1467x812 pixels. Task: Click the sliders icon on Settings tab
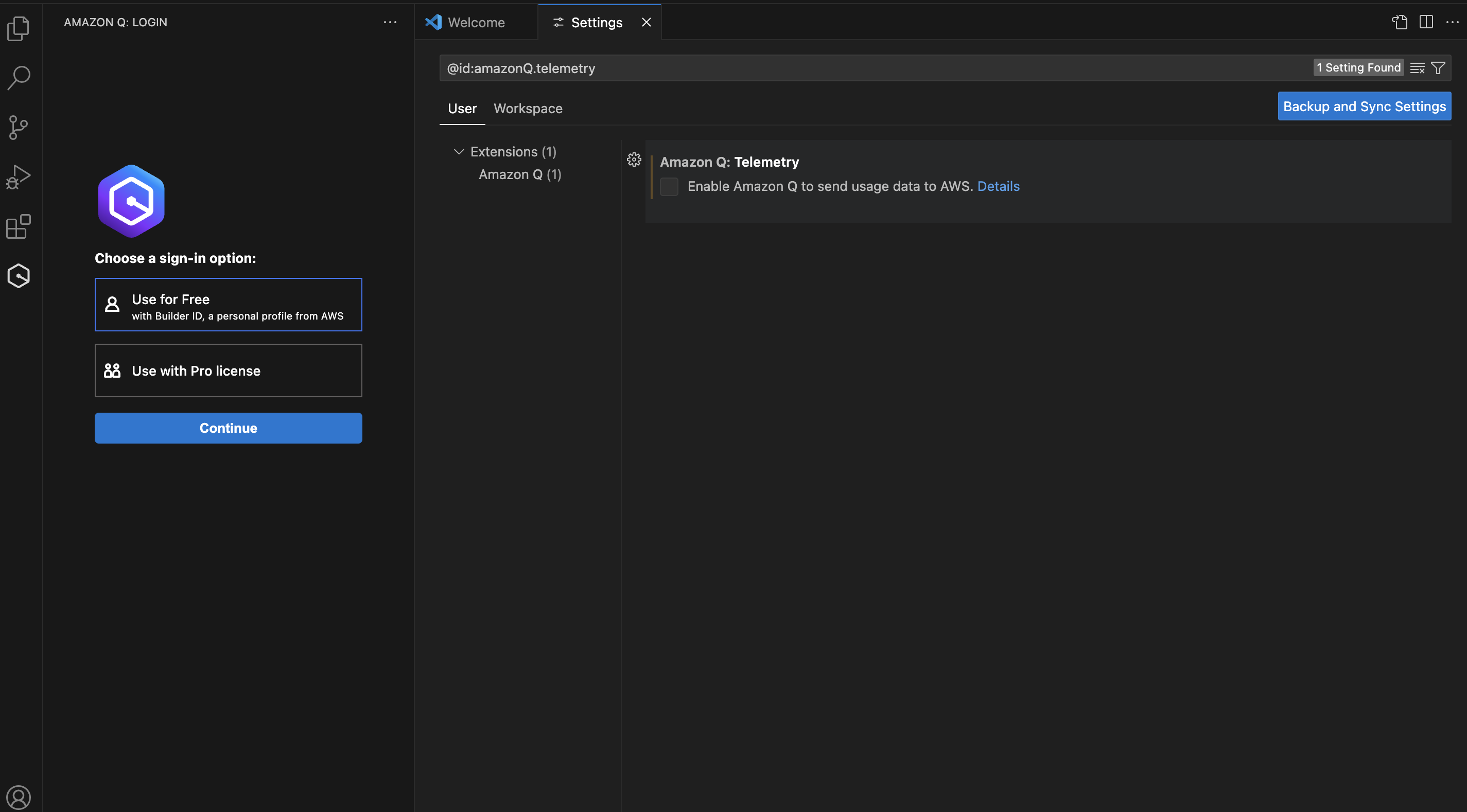tap(558, 22)
